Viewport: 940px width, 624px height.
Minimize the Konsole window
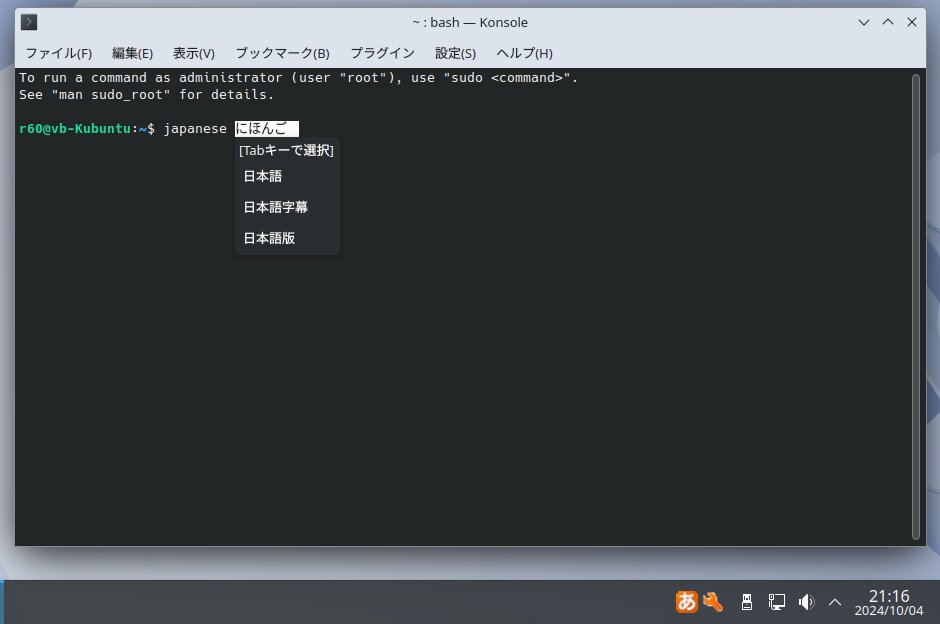pos(864,22)
